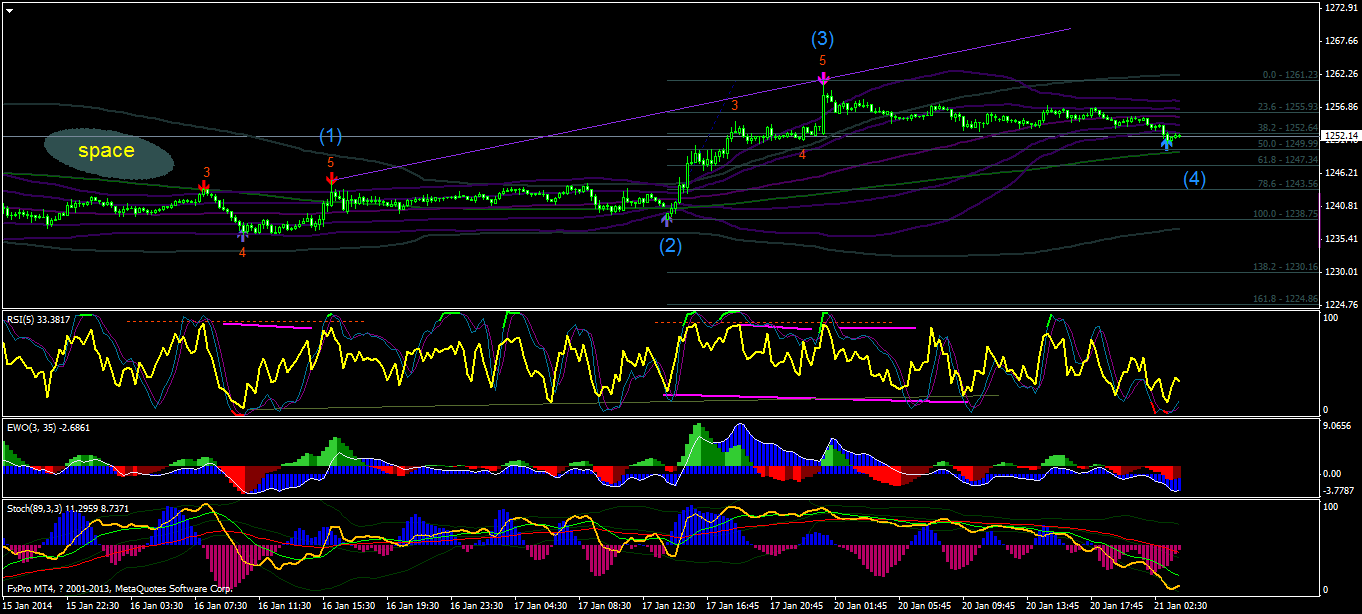
Task: Select the purple up arrow above red 4
Action: [x=243, y=235]
